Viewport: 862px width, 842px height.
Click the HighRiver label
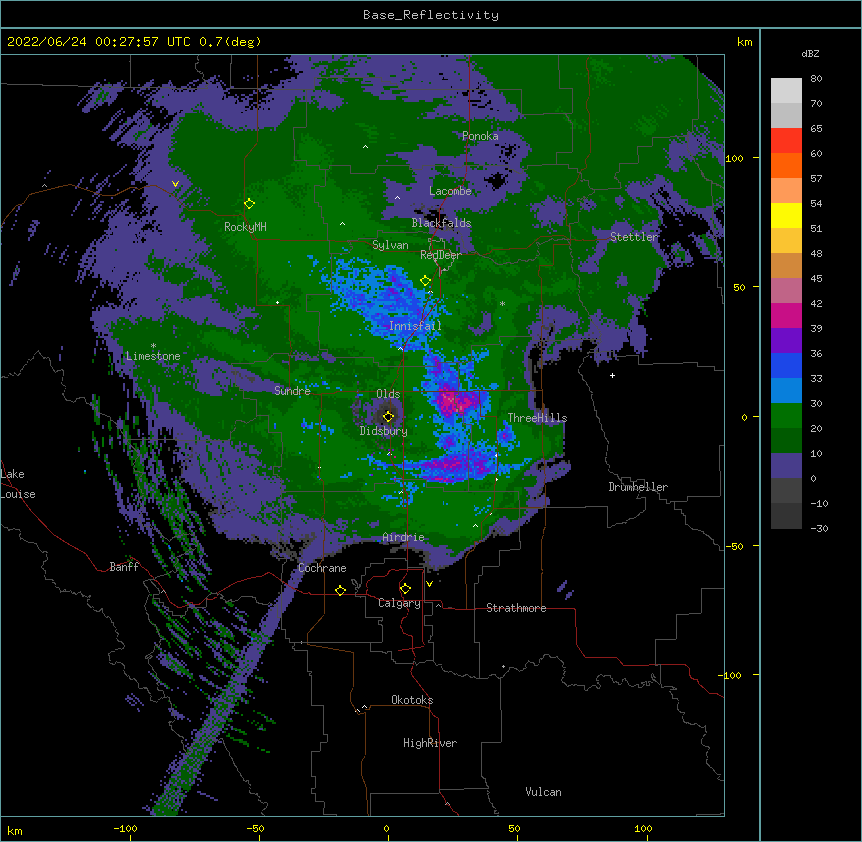point(430,743)
